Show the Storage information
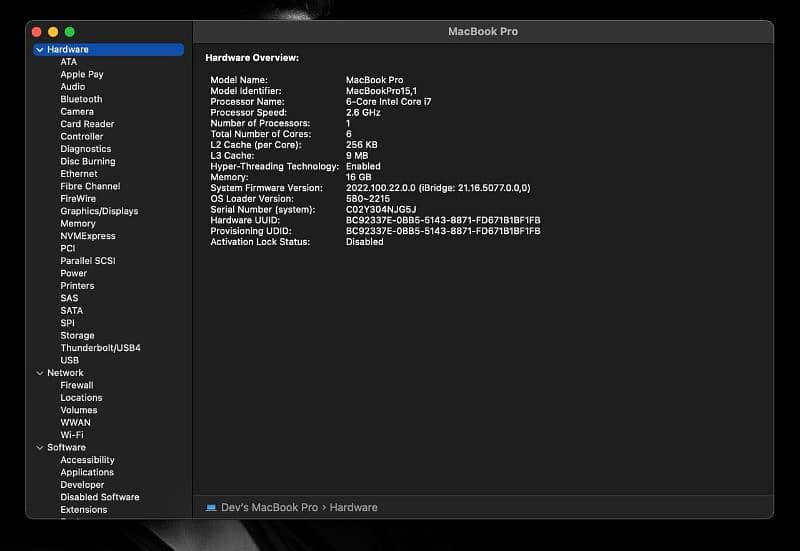Screen dimensions: 800x551 tap(77, 336)
